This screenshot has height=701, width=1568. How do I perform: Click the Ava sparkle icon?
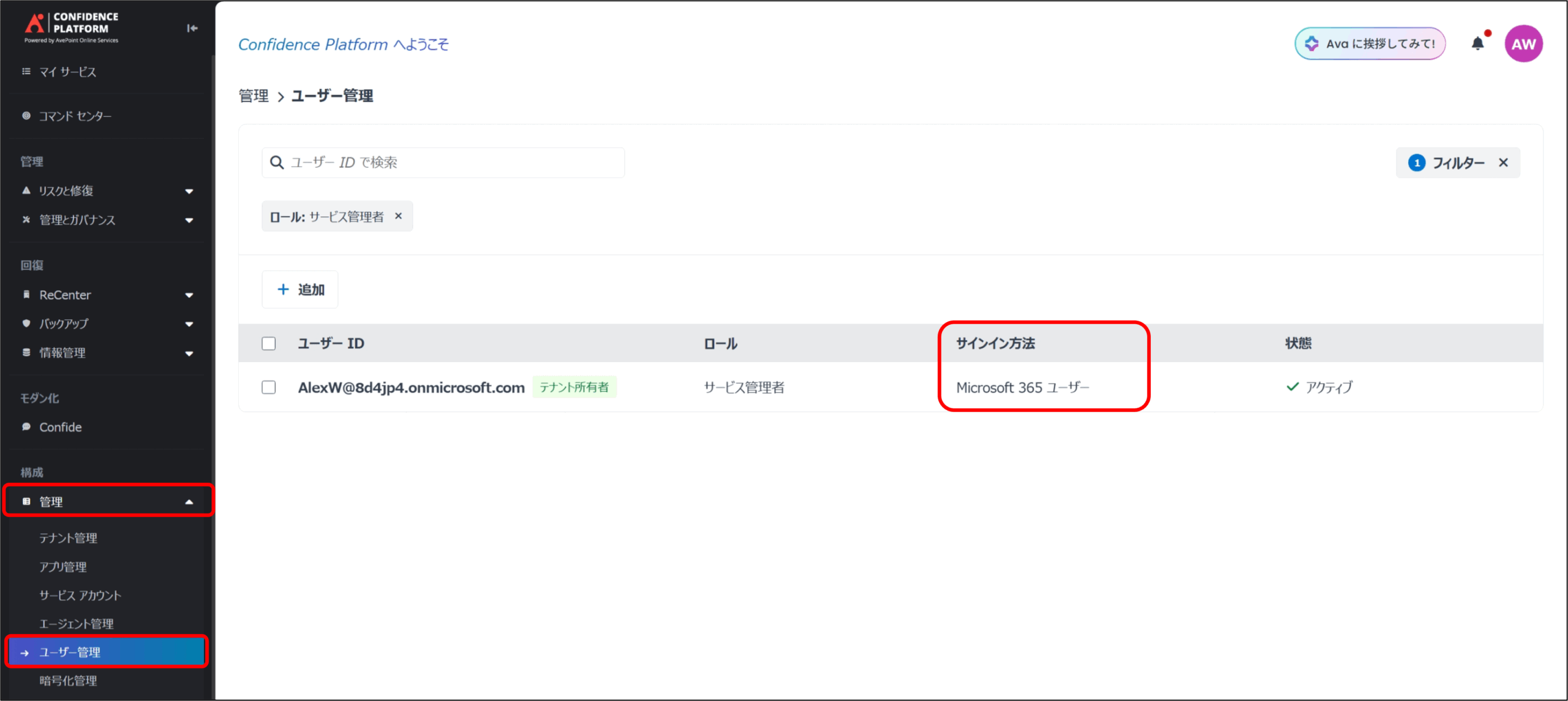(1311, 44)
